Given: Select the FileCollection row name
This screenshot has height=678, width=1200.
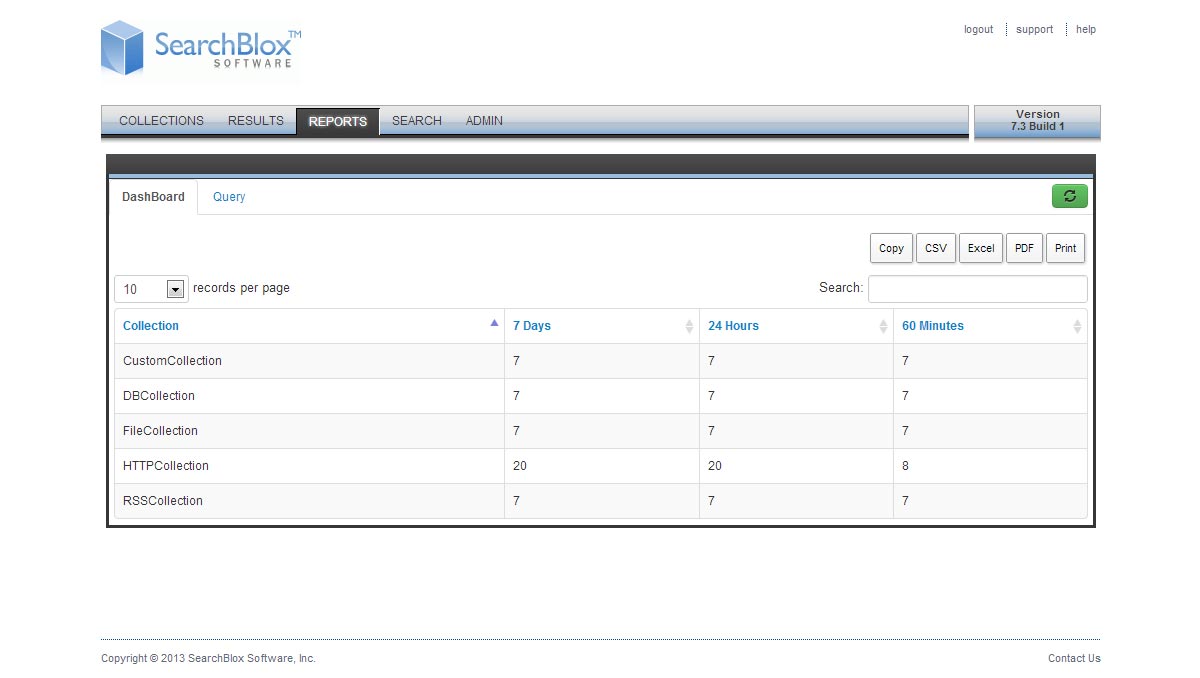Looking at the screenshot, I should click(160, 431).
